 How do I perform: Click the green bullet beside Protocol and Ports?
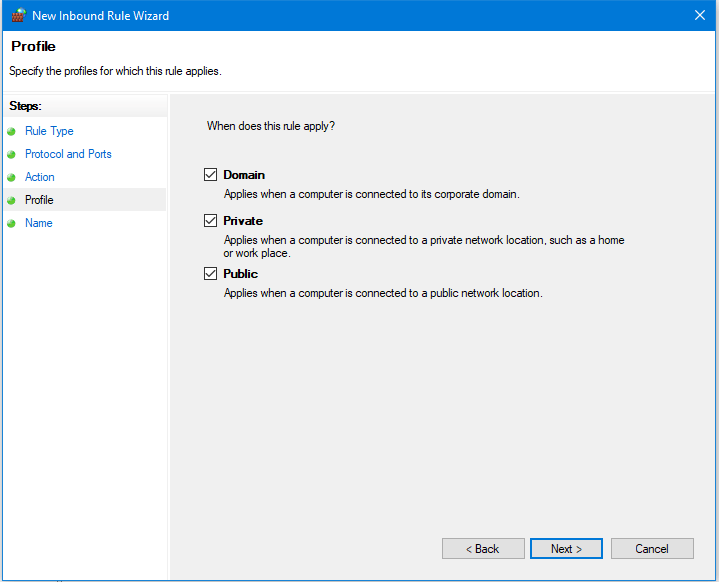pyautogui.click(x=11, y=154)
